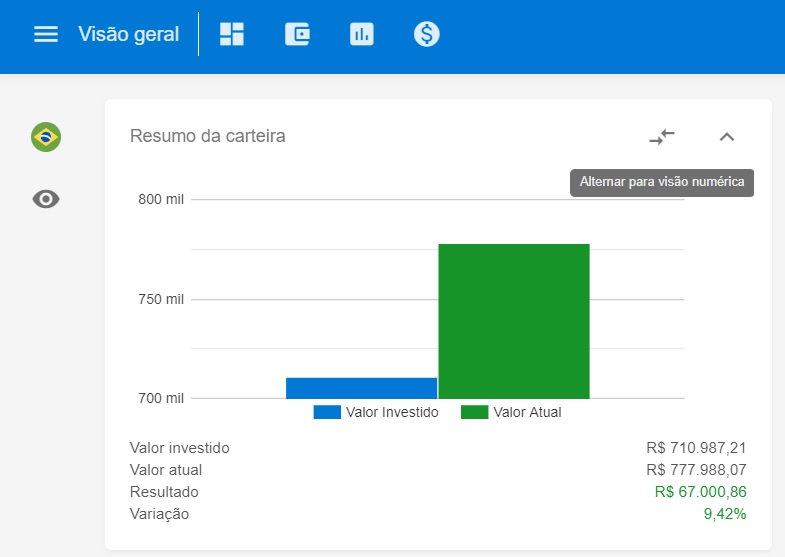This screenshot has width=785, height=557.
Task: Select the Brazil flag icon
Action: point(46,136)
